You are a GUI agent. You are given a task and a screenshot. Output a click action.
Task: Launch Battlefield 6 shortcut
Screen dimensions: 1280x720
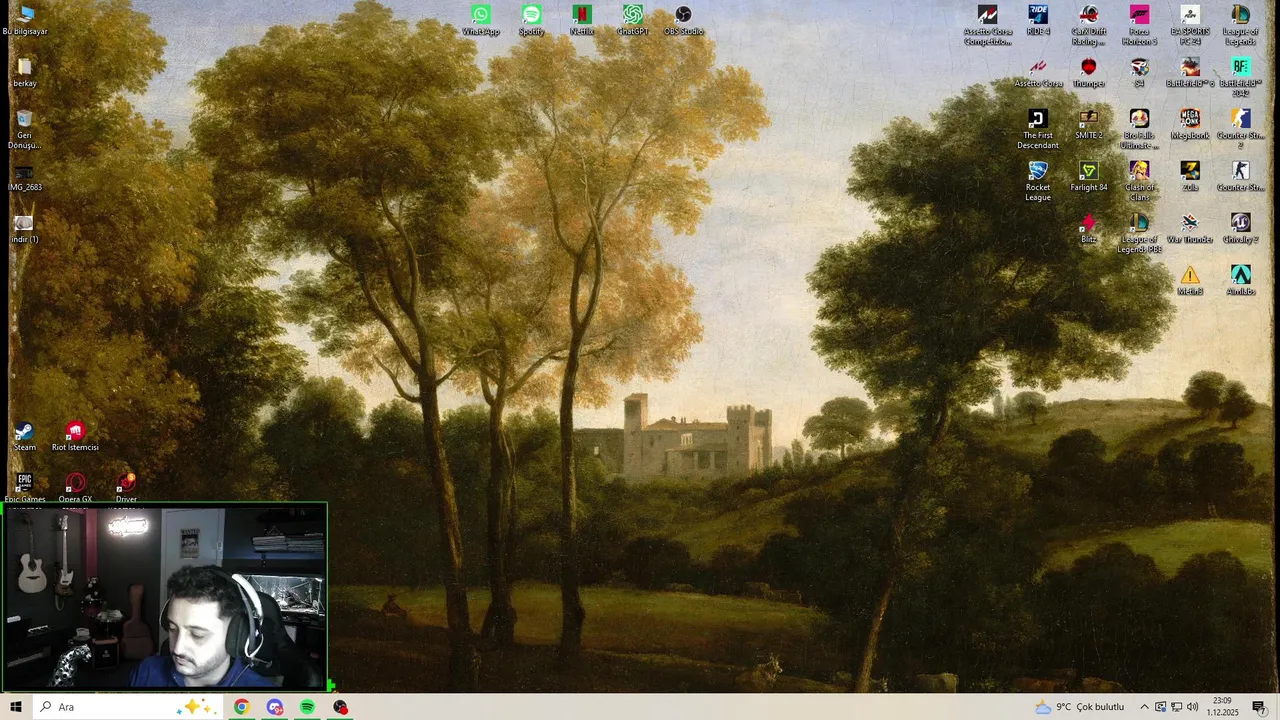(x=1189, y=73)
